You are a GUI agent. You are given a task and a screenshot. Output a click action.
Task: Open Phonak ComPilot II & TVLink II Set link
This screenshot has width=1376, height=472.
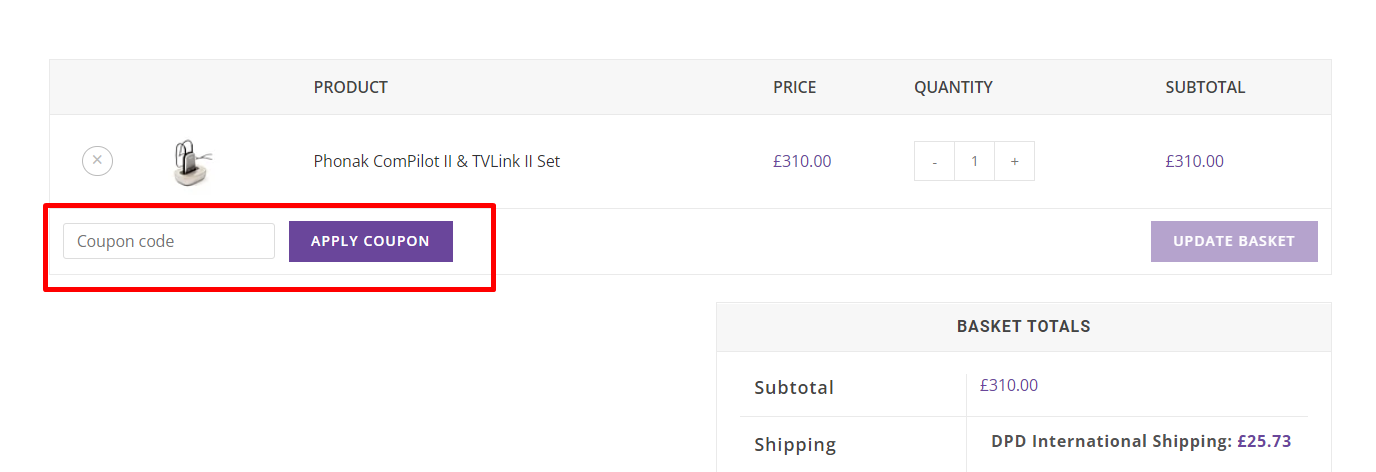point(437,161)
